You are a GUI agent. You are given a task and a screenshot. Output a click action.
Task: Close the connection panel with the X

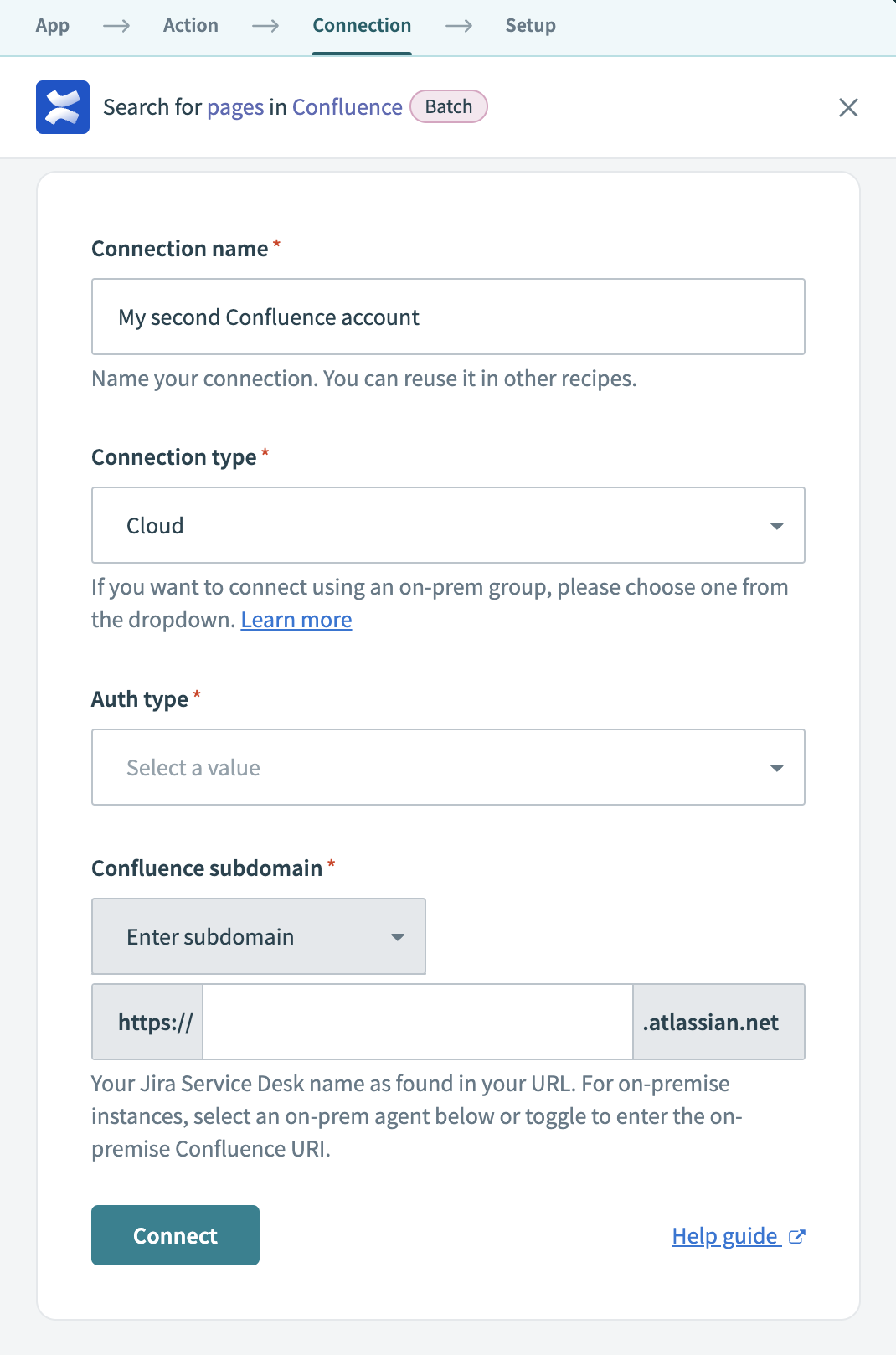[x=848, y=107]
